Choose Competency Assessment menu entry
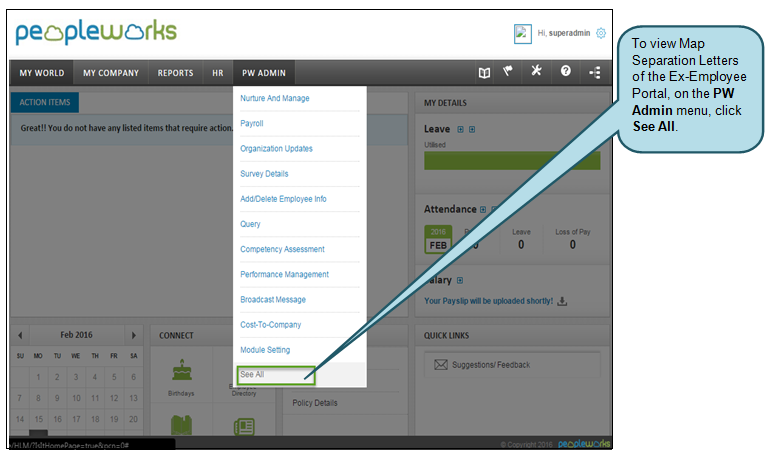 pyautogui.click(x=282, y=249)
